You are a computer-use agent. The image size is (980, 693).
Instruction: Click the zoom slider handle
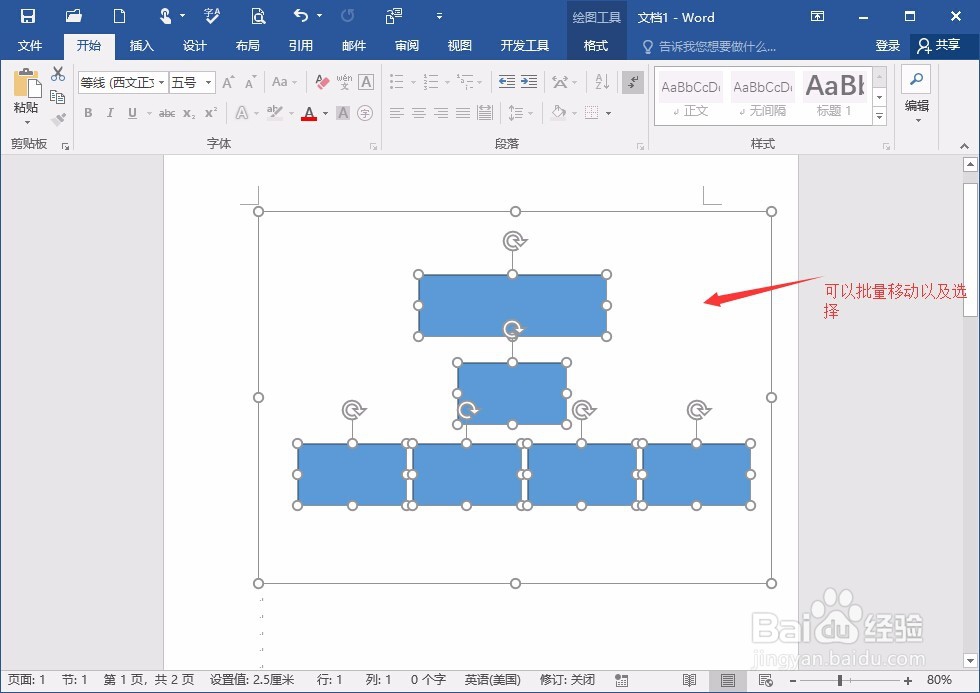click(840, 680)
